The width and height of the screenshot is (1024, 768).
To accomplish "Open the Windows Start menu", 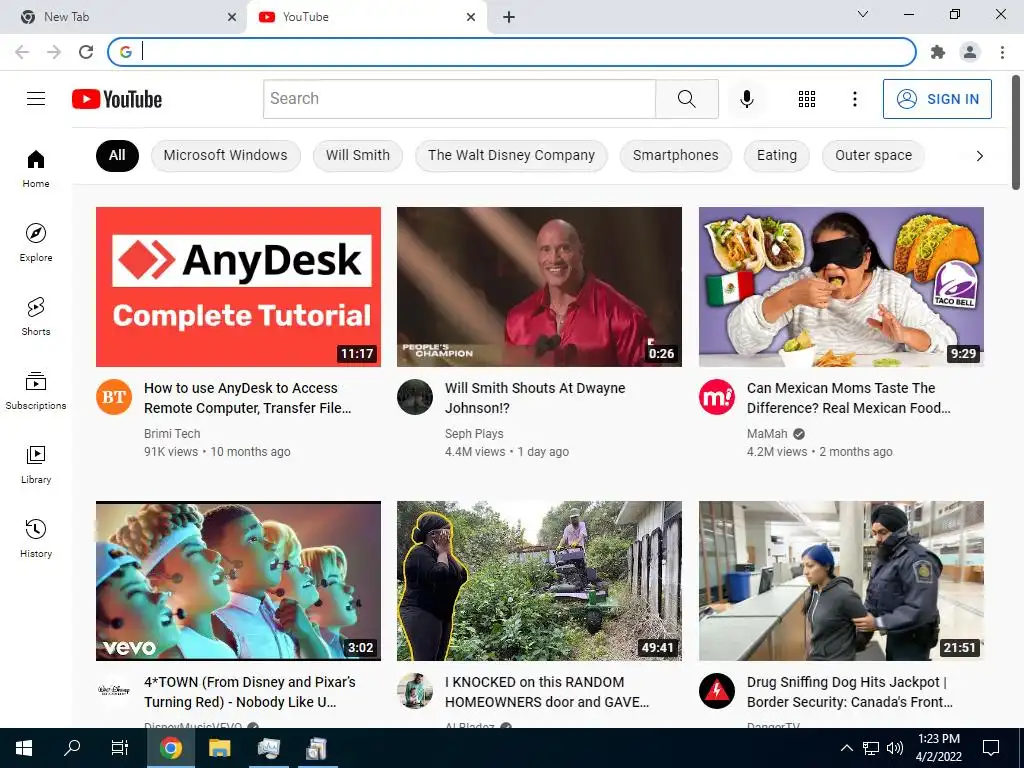I will (24, 748).
